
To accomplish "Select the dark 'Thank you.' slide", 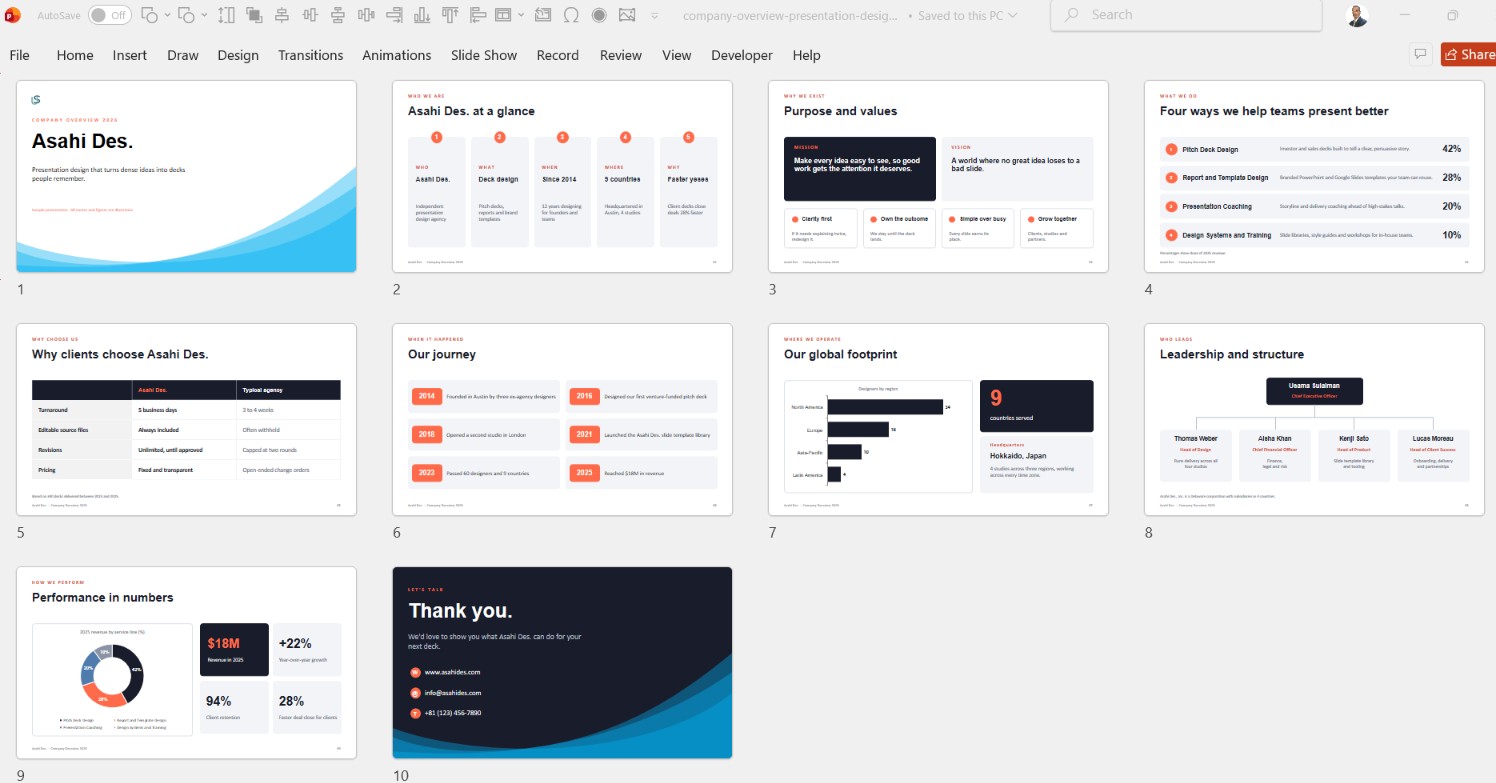I will coord(562,663).
